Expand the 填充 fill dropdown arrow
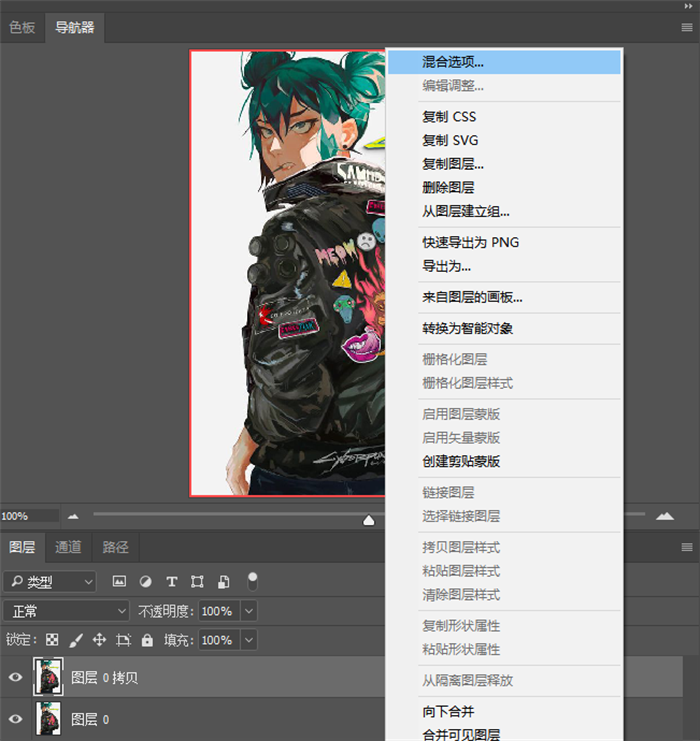The image size is (700, 741). click(x=249, y=640)
